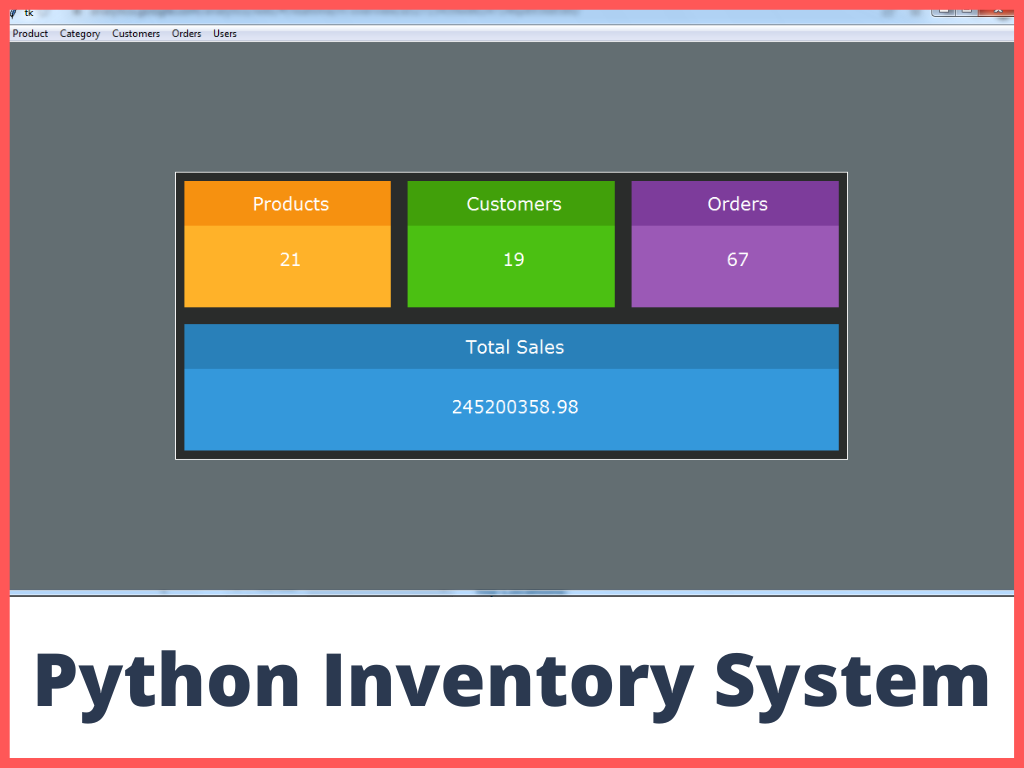Select the Orders count showing 67
This screenshot has height=768, width=1024.
737,259
